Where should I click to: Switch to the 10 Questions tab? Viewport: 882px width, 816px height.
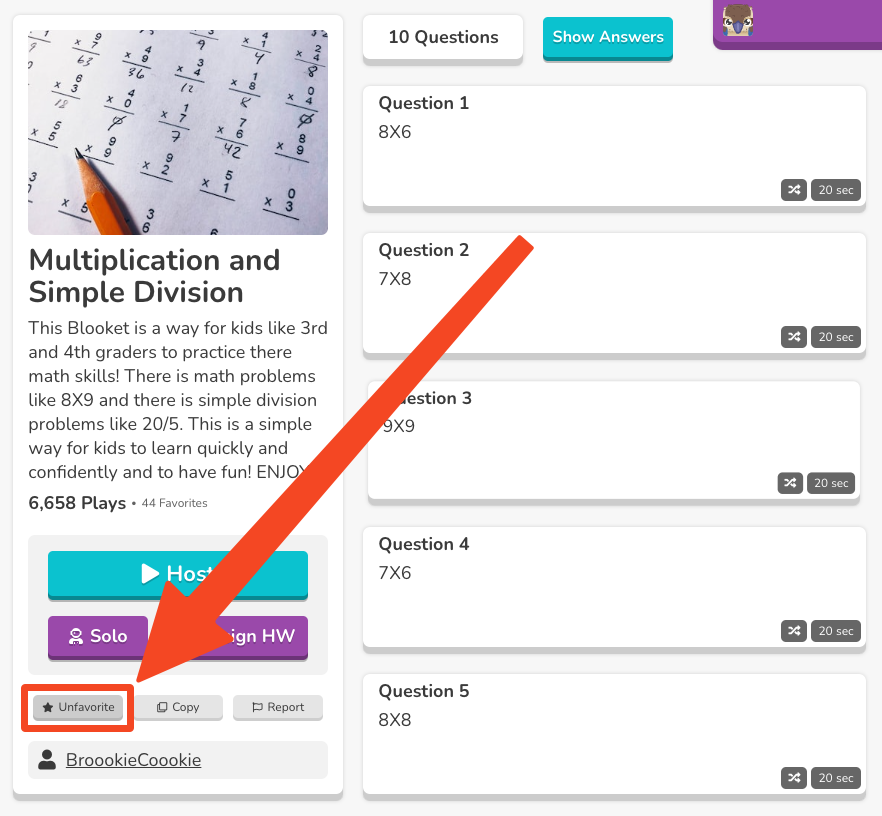point(442,37)
